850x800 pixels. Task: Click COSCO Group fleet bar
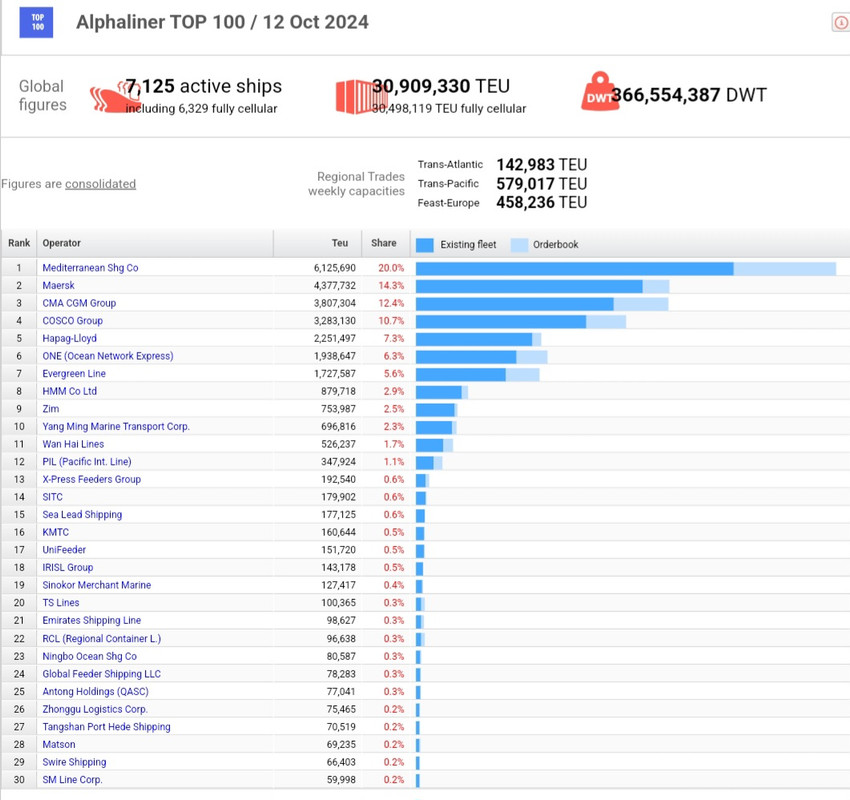tap(501, 321)
